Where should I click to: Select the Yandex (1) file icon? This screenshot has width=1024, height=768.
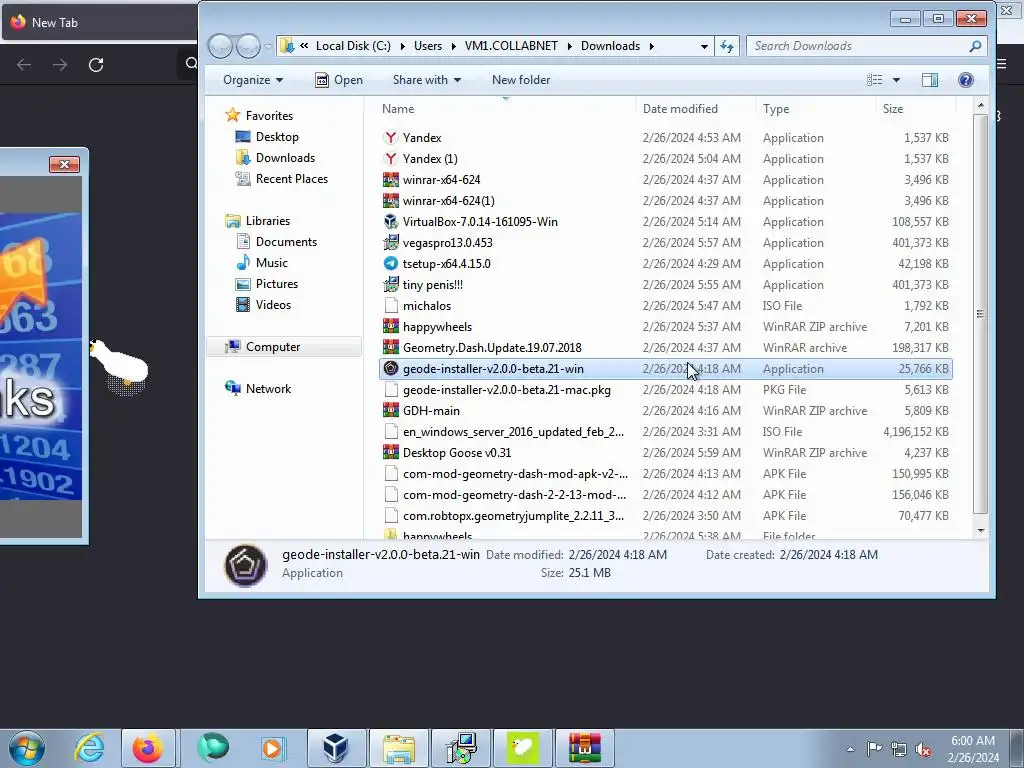pos(391,159)
